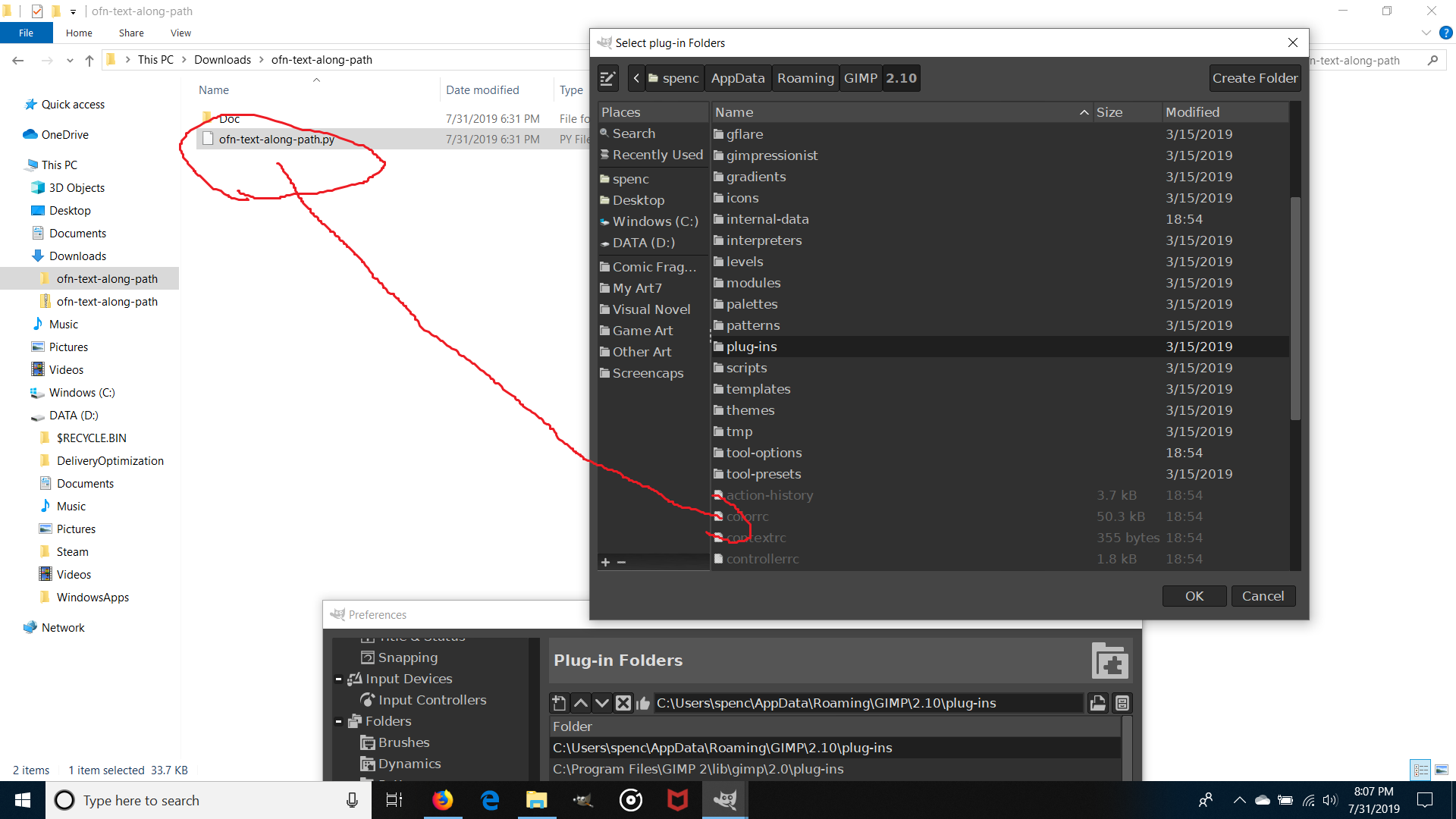Go to previous path segments in folder dialog
Image resolution: width=1456 pixels, height=819 pixels.
coord(636,78)
